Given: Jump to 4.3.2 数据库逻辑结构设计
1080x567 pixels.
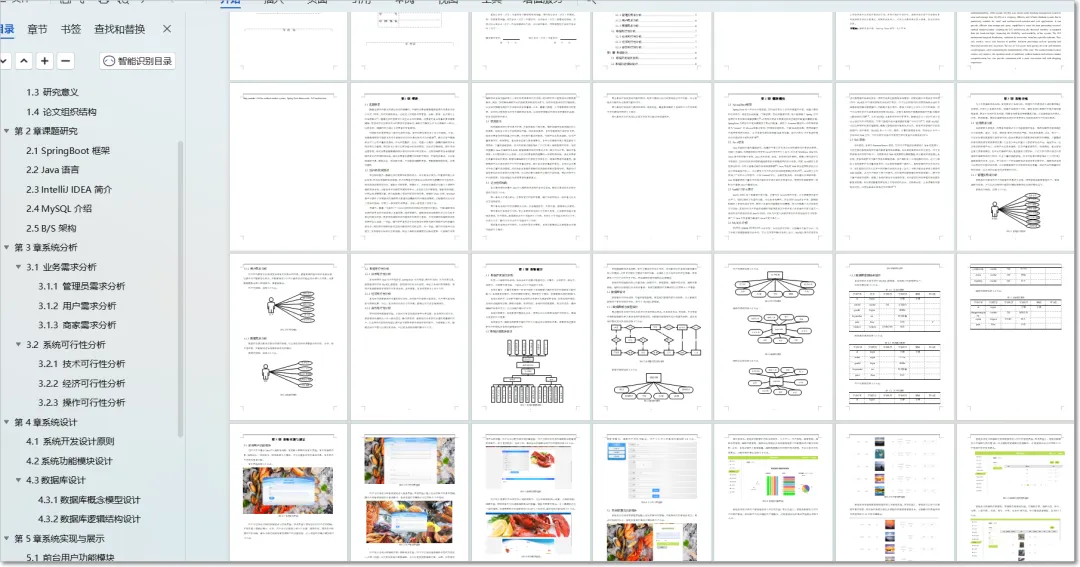Looking at the screenshot, I should (x=89, y=519).
